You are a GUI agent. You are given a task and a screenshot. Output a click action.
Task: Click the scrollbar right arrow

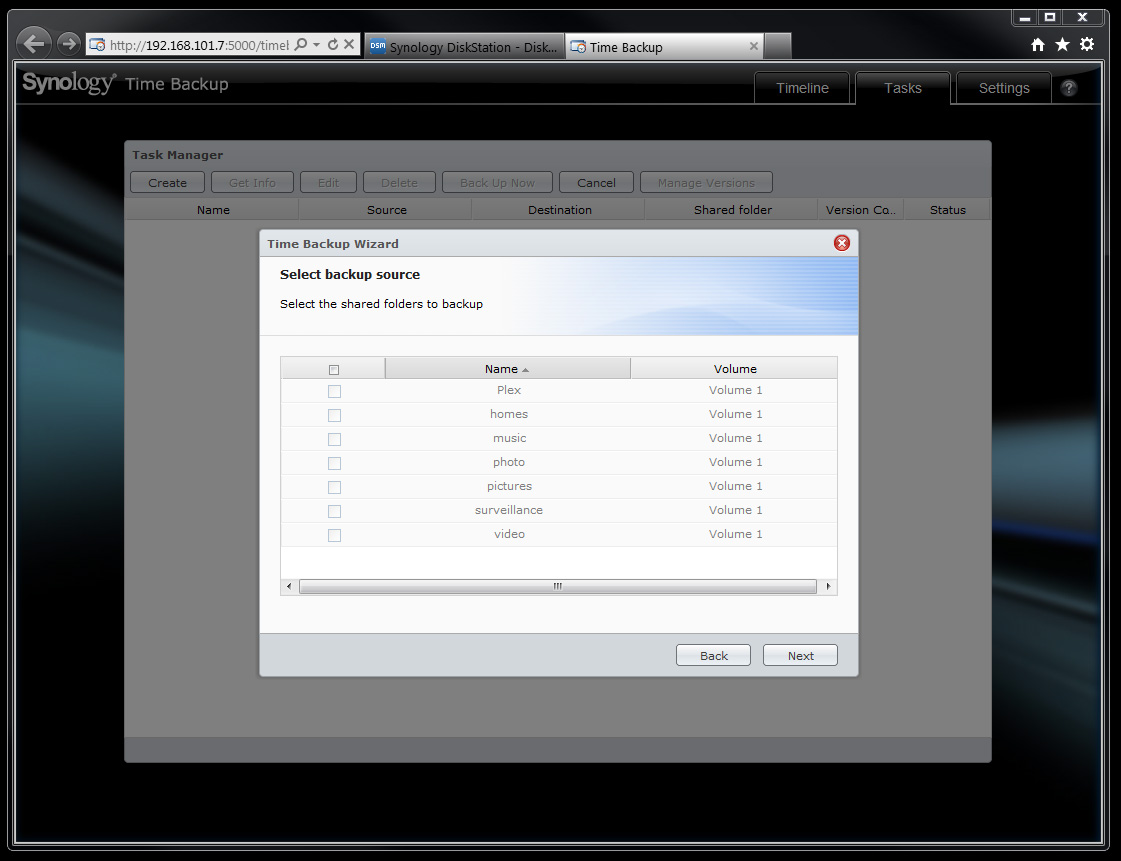pos(828,586)
